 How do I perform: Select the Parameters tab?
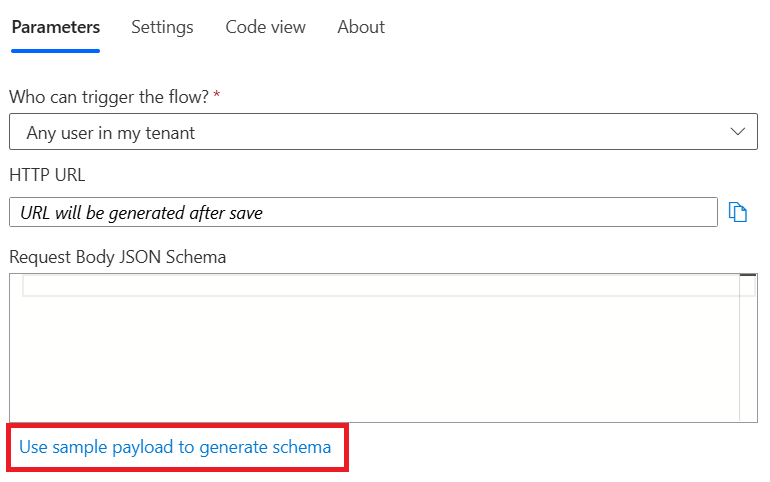56,27
